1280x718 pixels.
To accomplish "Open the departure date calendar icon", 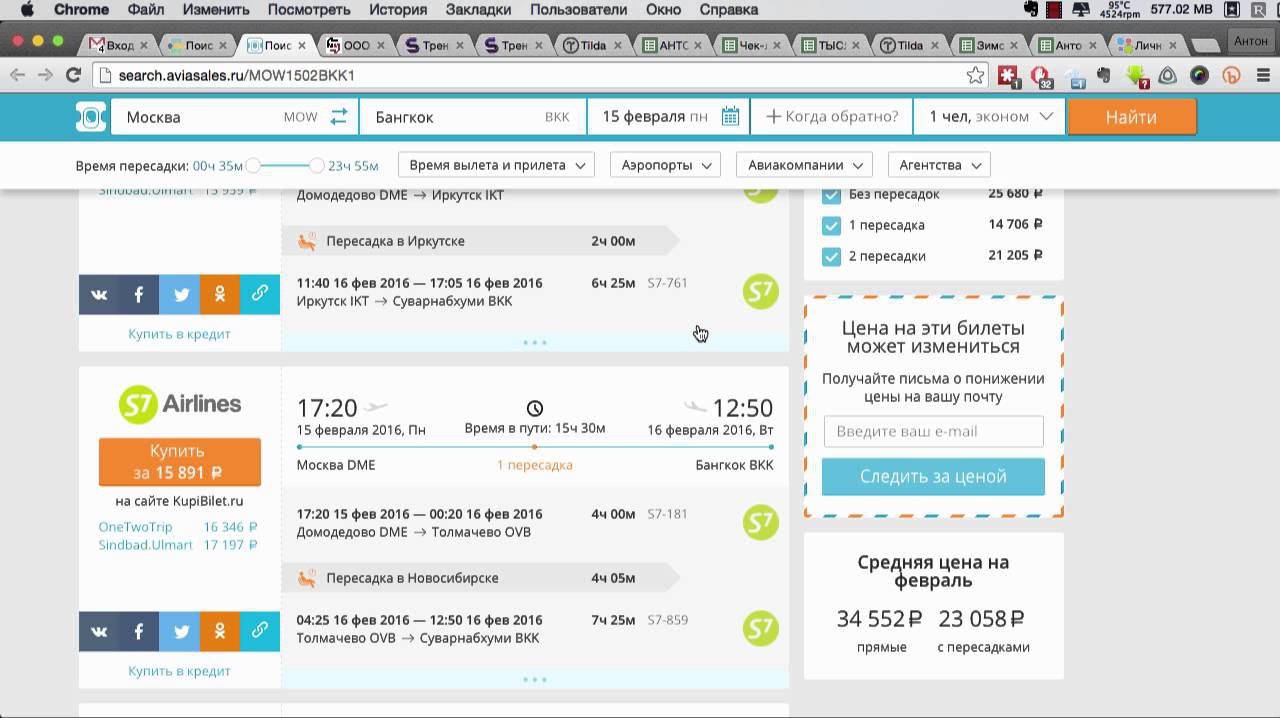I will 731,117.
